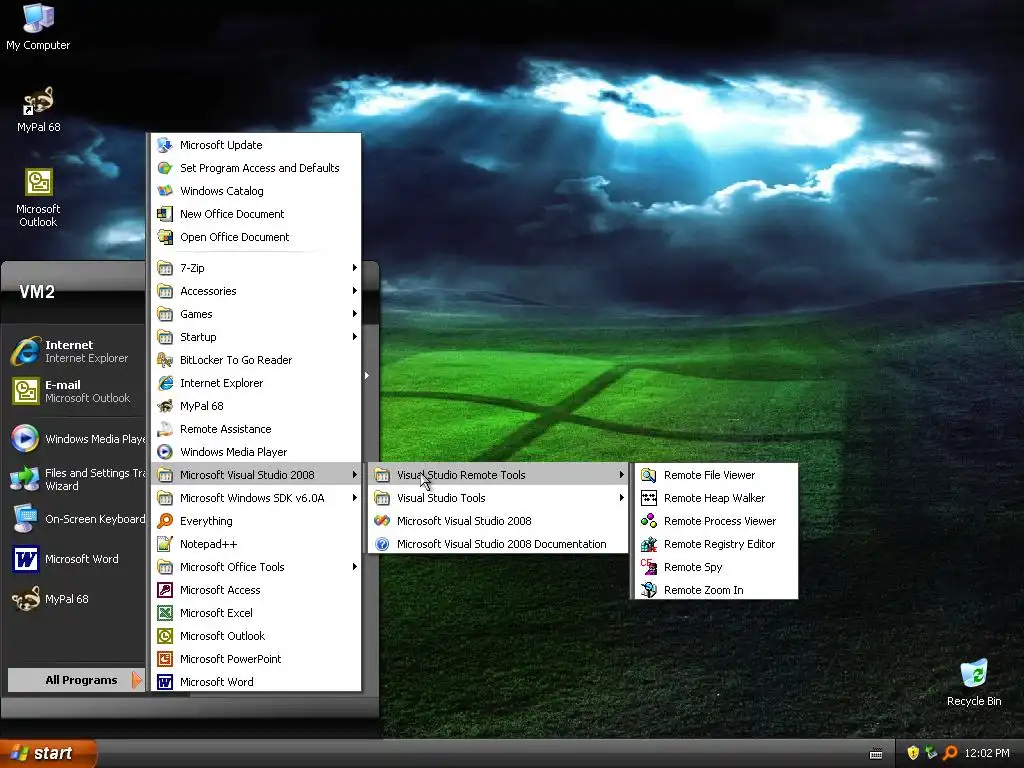Choose MyPal 68 in All Programs list
This screenshot has height=768, width=1024.
tap(256, 406)
